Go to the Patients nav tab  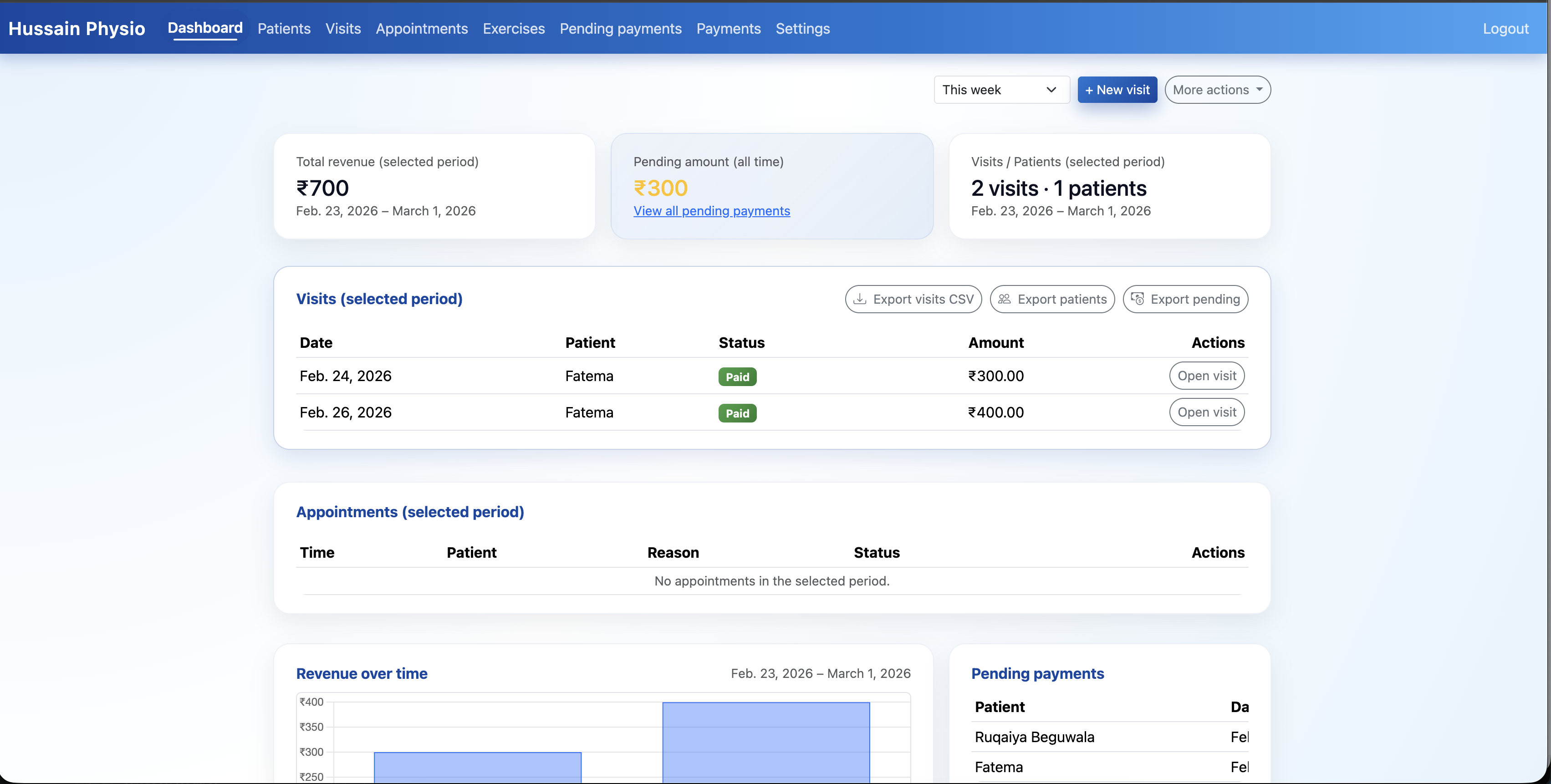pos(284,28)
